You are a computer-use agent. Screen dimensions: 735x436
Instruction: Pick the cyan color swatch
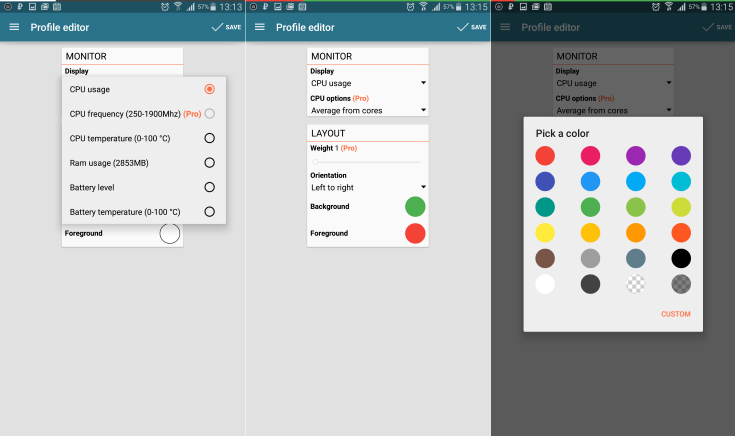tap(681, 181)
